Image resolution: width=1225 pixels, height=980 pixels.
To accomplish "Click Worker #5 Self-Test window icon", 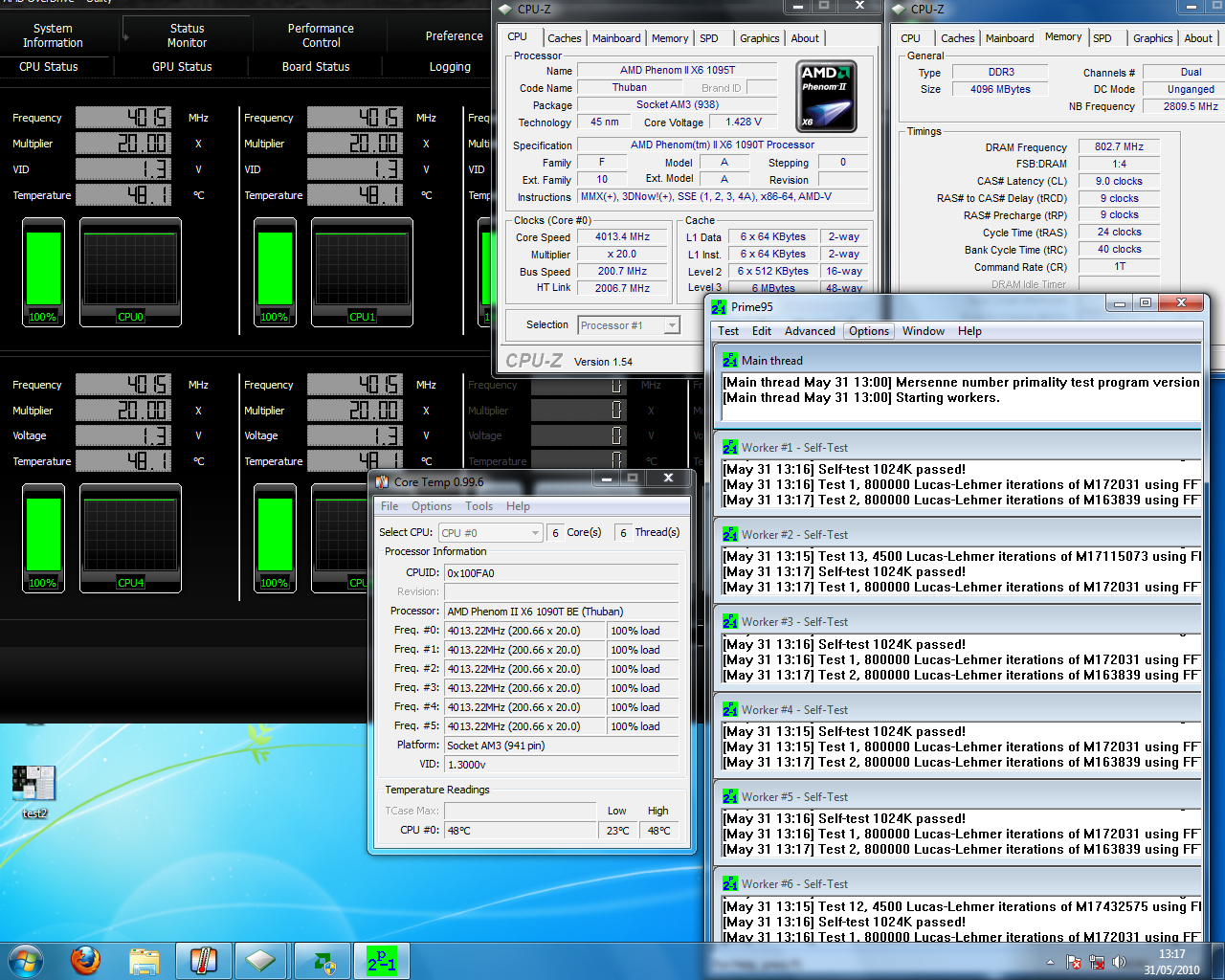I will [730, 796].
